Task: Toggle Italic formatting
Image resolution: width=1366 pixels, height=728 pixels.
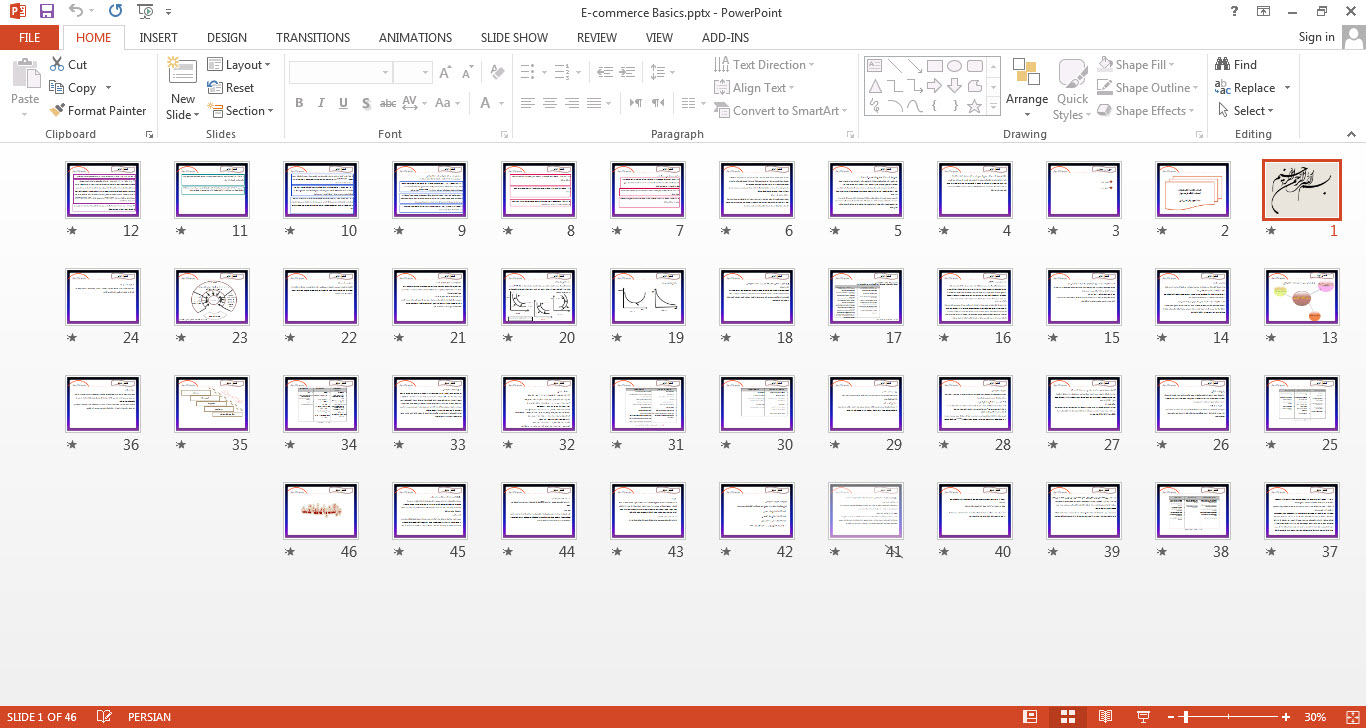Action: pyautogui.click(x=321, y=103)
